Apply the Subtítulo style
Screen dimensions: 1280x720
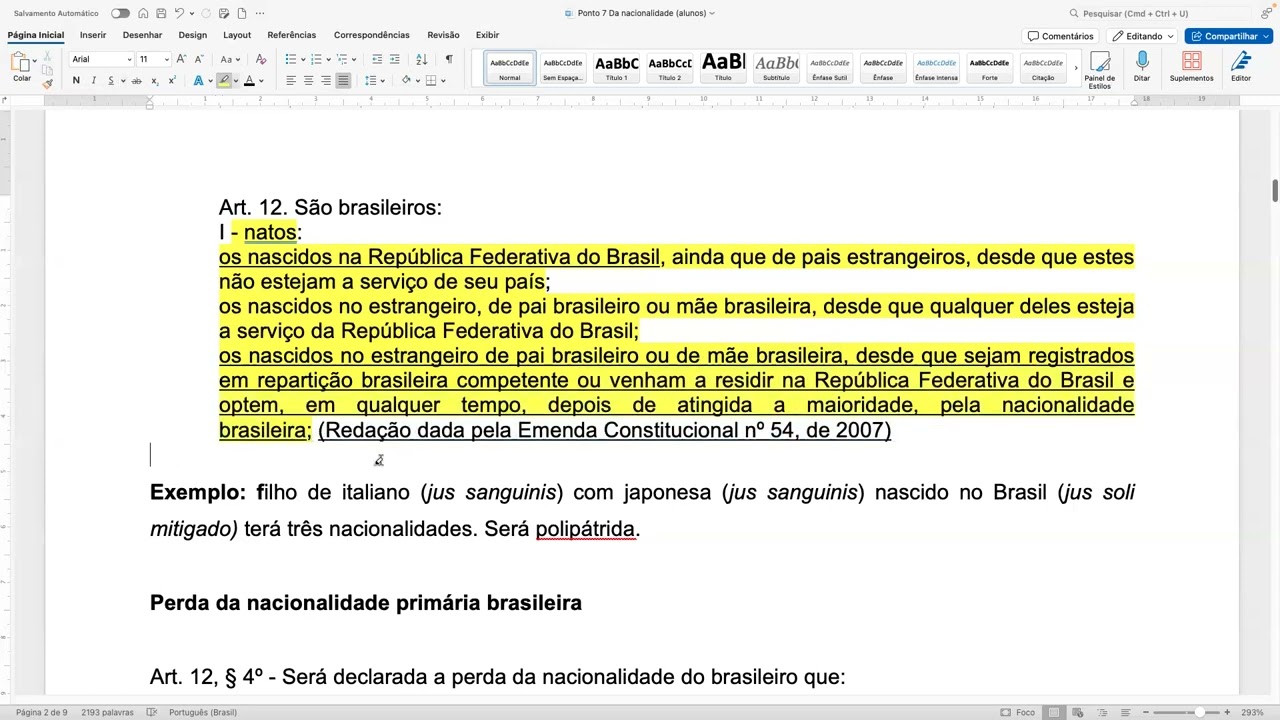click(776, 67)
